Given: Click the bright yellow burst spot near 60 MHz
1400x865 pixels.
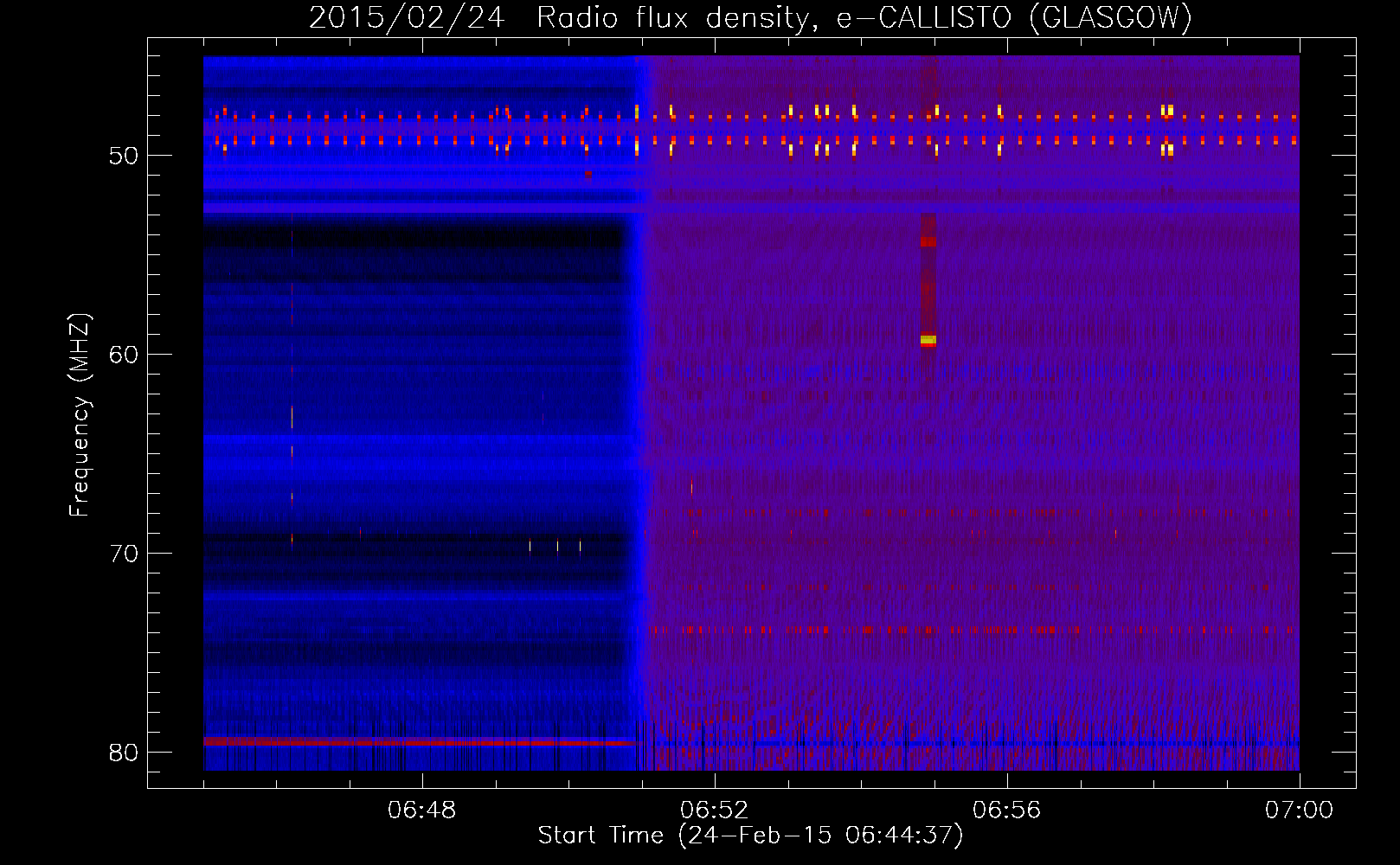Looking at the screenshot, I should [x=928, y=340].
